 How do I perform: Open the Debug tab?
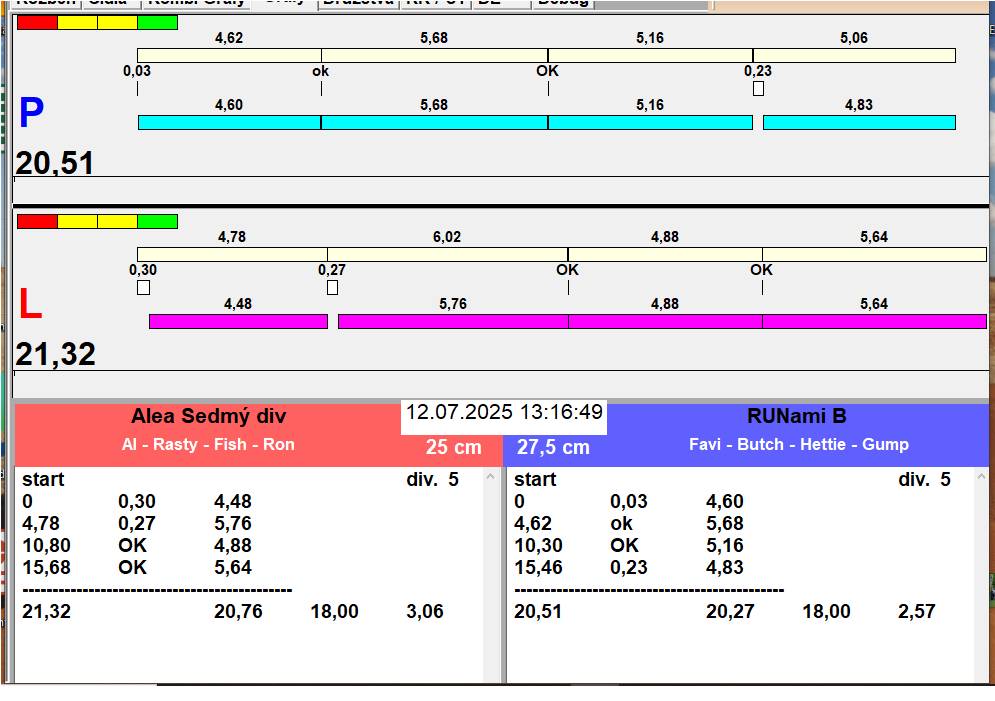tap(563, 2)
